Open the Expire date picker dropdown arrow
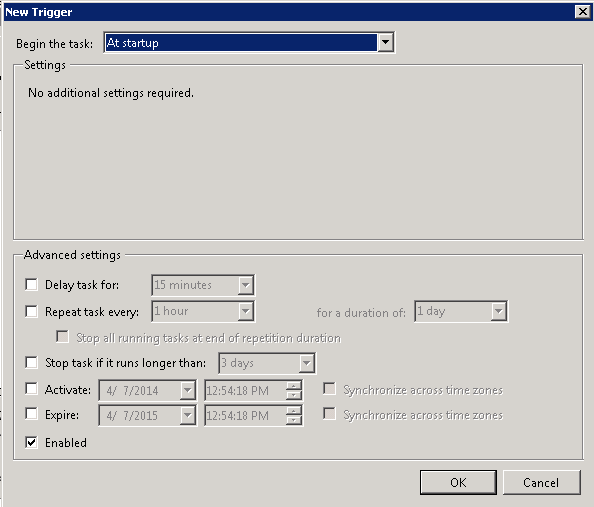Image resolution: width=594 pixels, height=507 pixels. [188, 416]
